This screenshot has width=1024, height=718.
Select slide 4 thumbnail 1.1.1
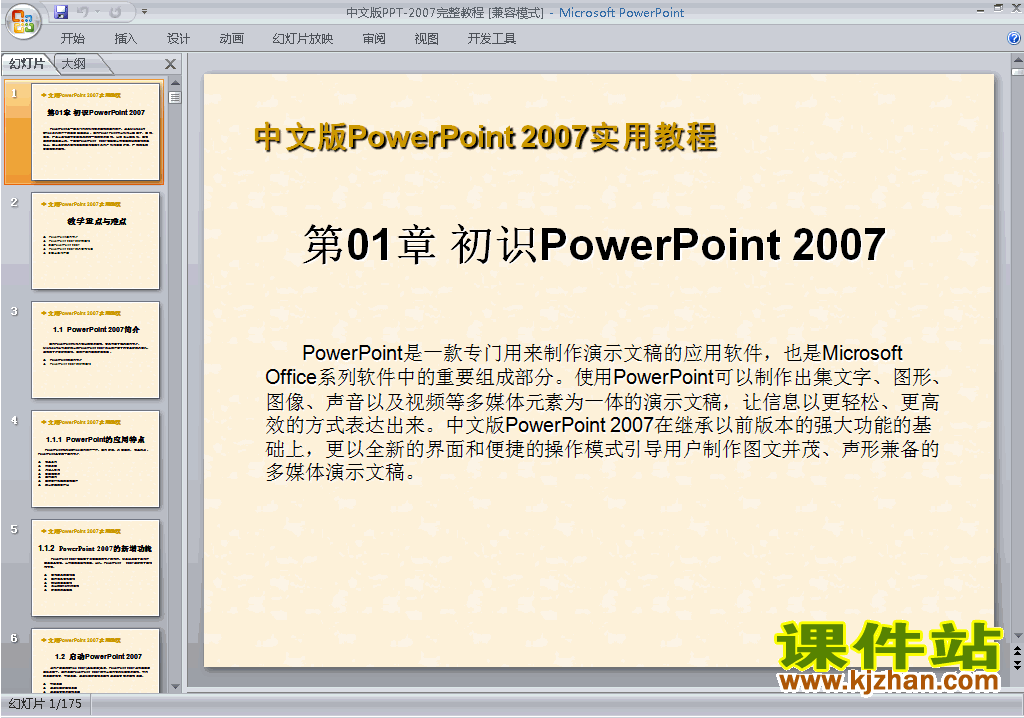click(x=95, y=459)
